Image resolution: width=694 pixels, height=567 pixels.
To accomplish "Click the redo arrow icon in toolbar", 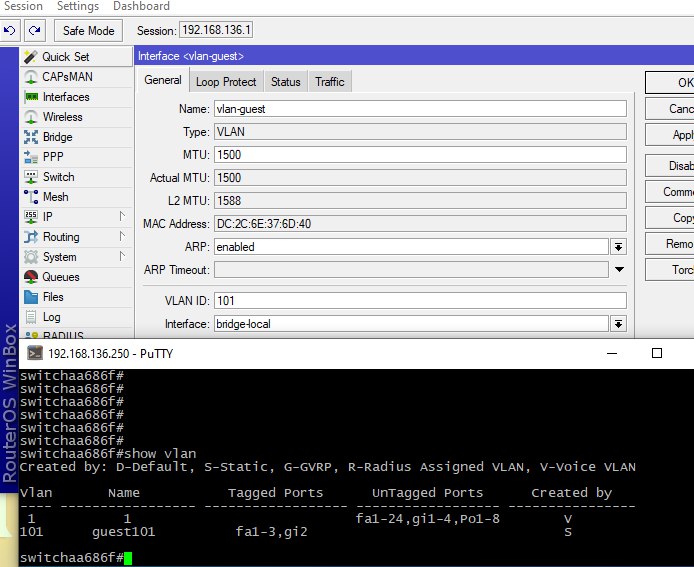I will pyautogui.click(x=33, y=31).
